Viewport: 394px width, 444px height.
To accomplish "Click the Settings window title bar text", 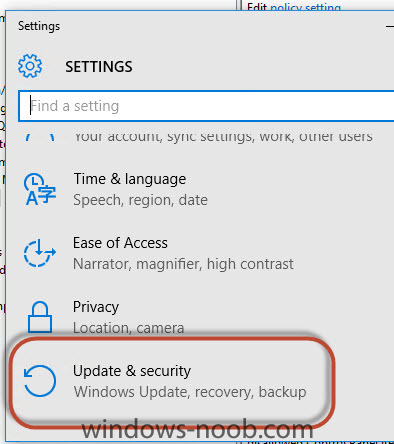I will pyautogui.click(x=39, y=26).
